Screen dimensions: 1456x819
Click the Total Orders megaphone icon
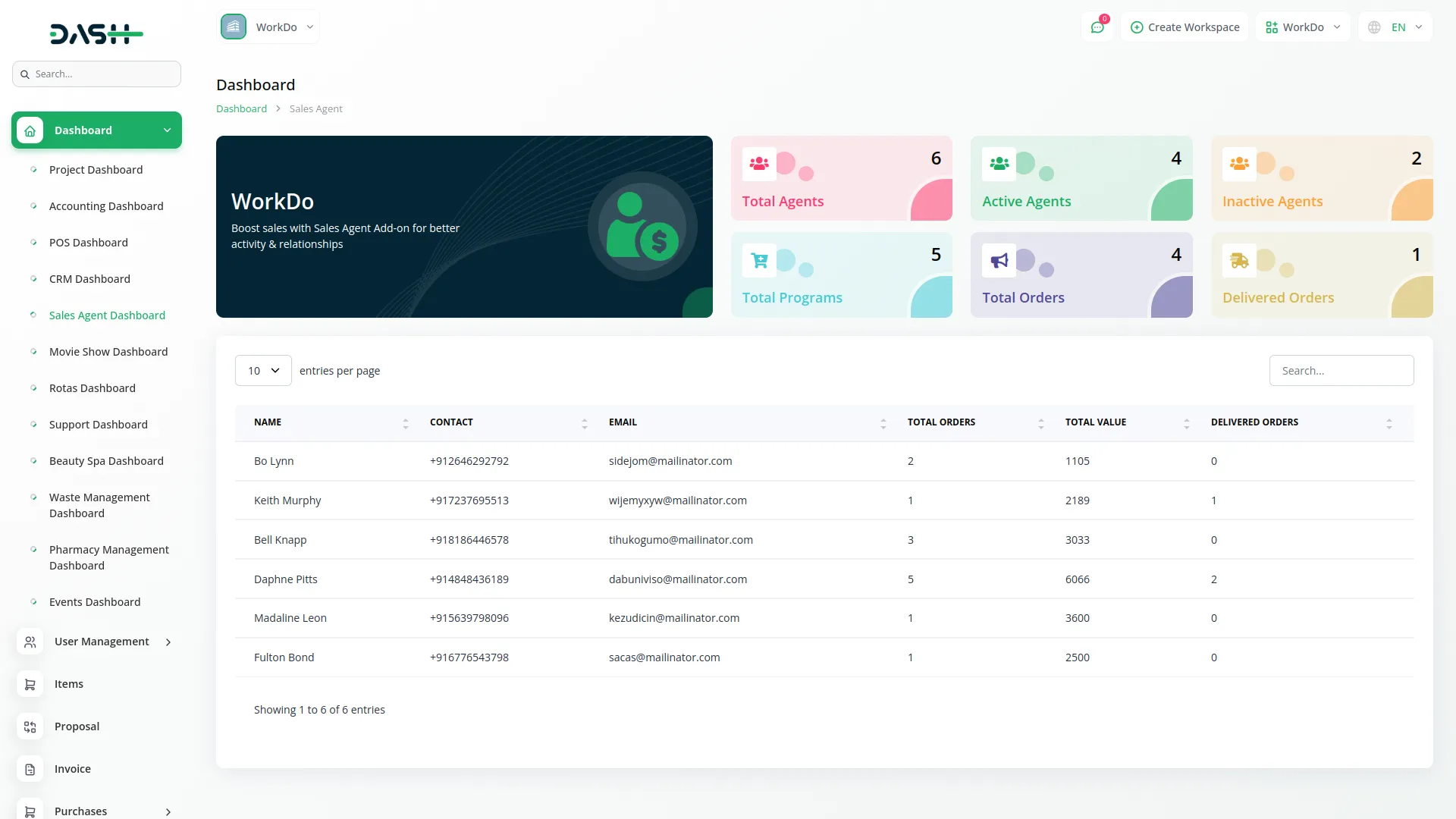[999, 260]
